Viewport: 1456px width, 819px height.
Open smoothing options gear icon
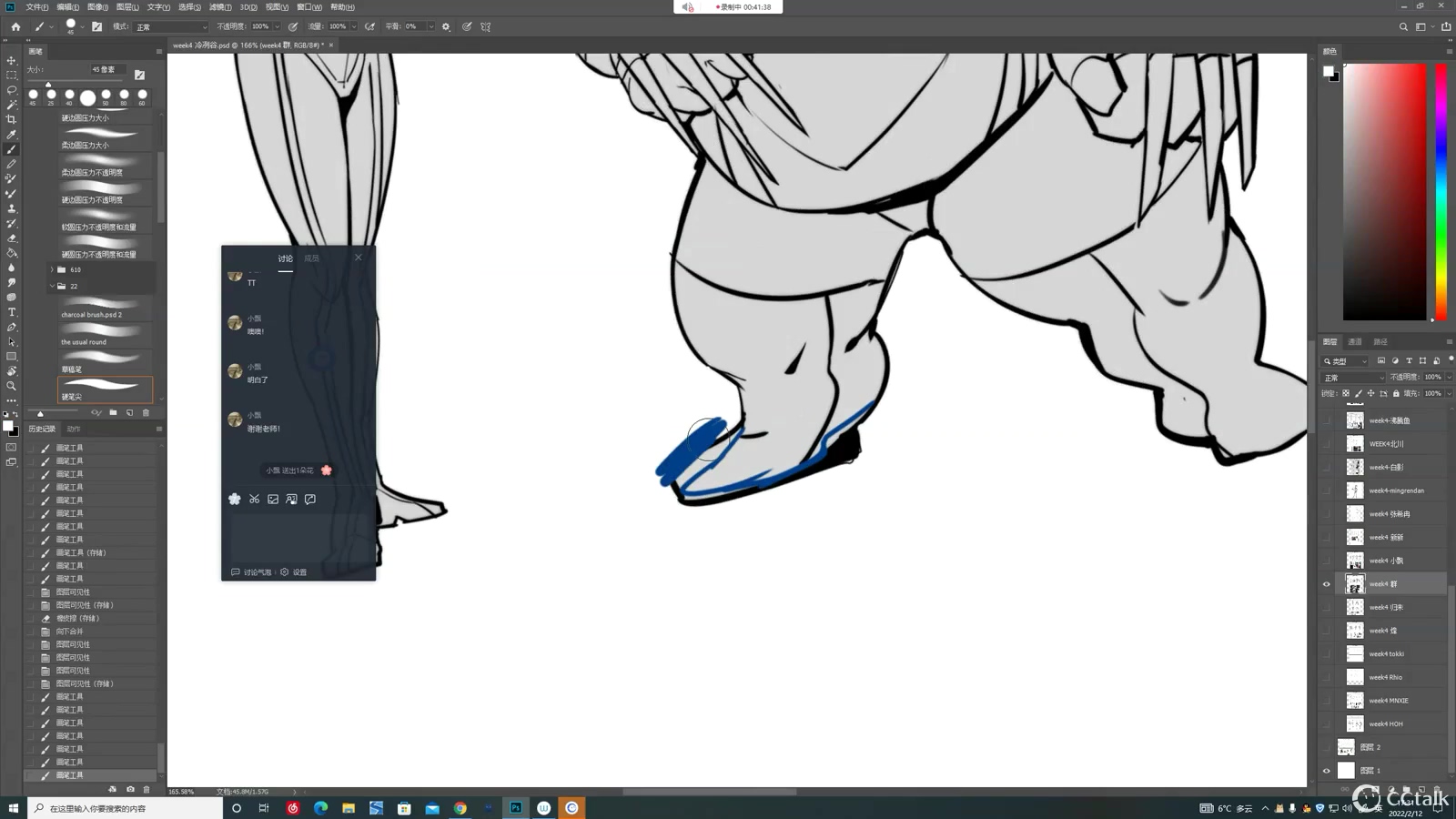(x=446, y=26)
